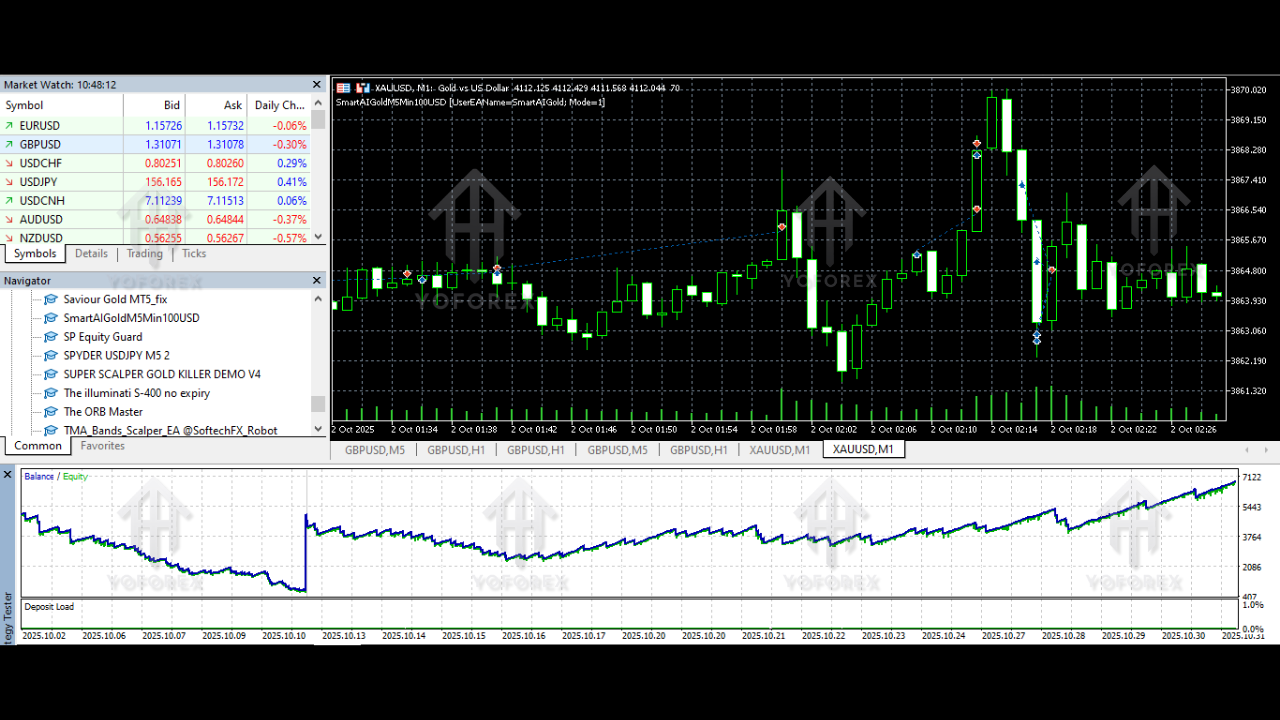Click the red down-trend arrow beside USDCHF
This screenshot has width=1280, height=720.
point(8,163)
